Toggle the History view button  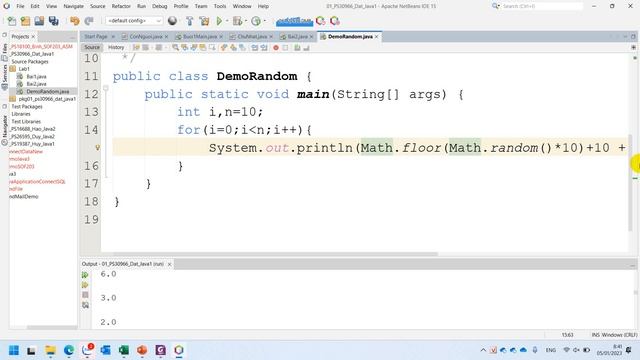pyautogui.click(x=116, y=47)
